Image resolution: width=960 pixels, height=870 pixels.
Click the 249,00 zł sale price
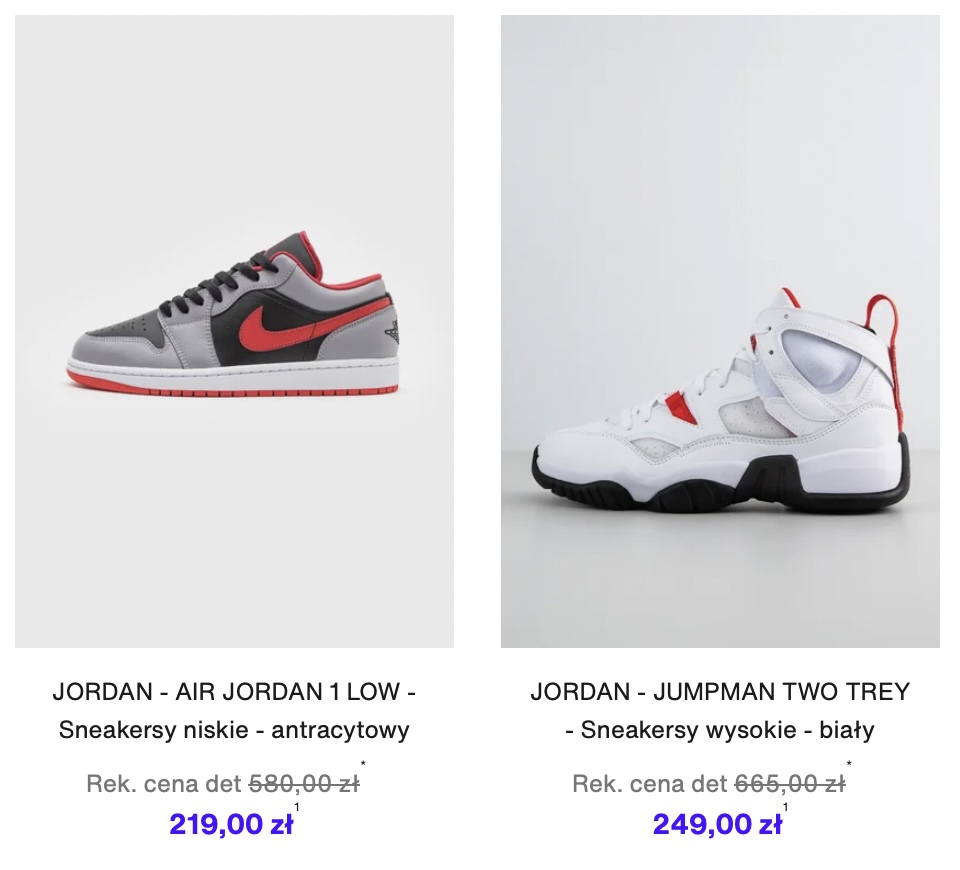coord(717,824)
